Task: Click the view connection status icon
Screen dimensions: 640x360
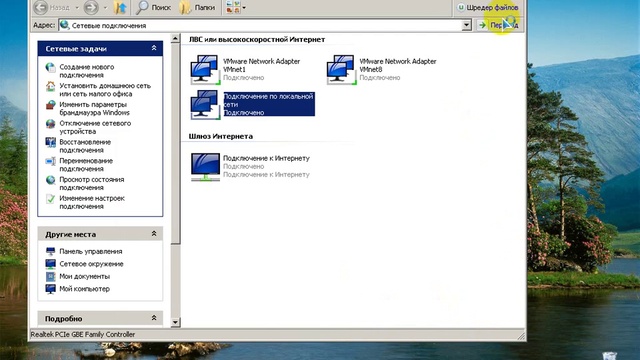Action: [x=51, y=180]
